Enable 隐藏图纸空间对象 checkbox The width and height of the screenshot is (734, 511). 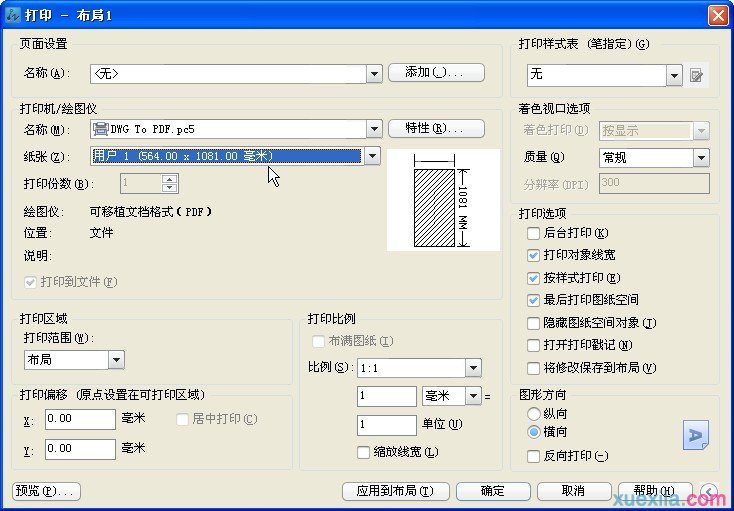[x=533, y=323]
